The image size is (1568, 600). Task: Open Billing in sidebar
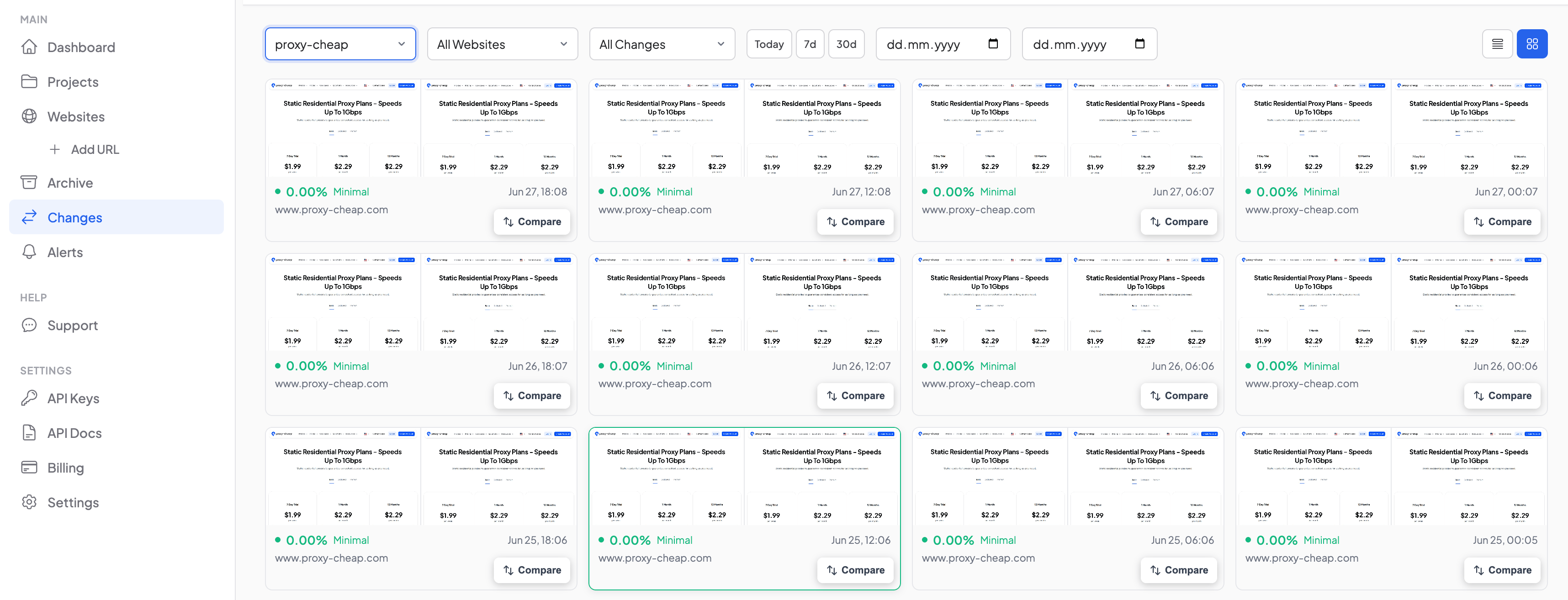(x=116, y=467)
